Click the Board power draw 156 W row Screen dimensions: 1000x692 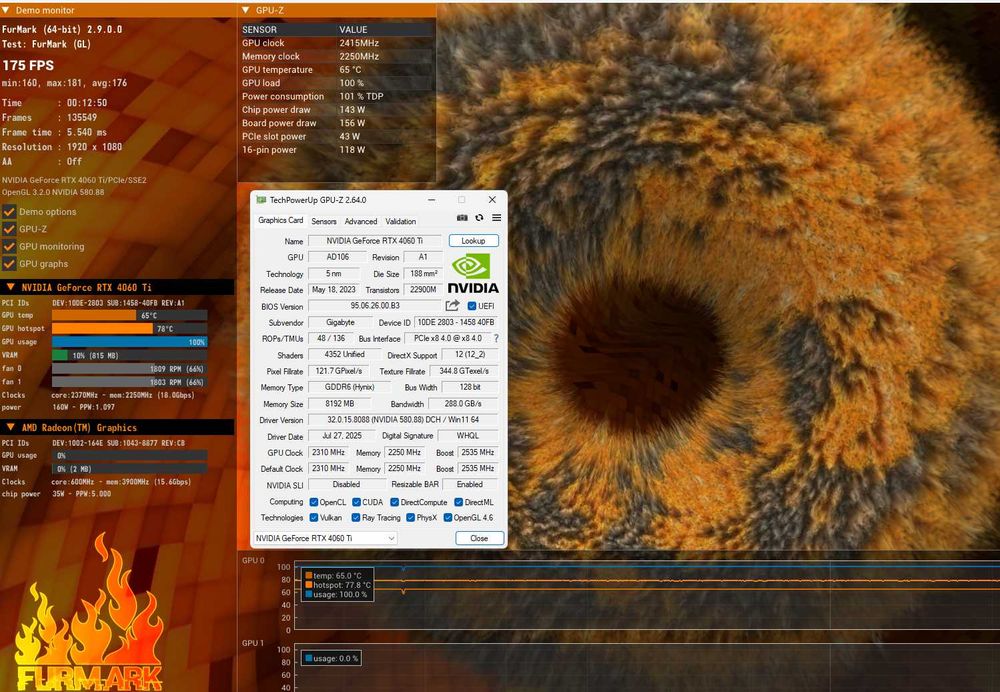(337, 123)
